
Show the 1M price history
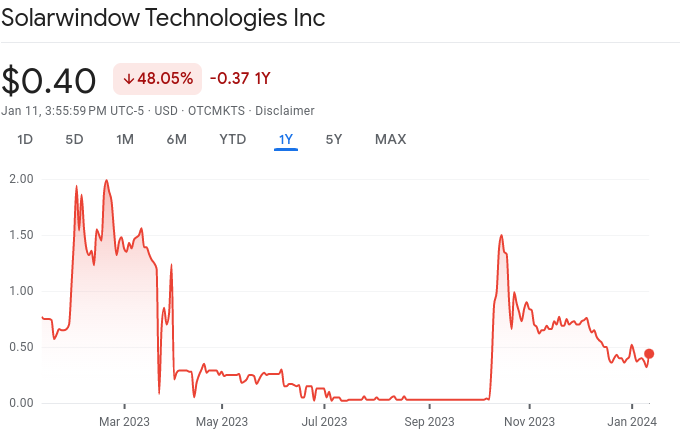(125, 139)
